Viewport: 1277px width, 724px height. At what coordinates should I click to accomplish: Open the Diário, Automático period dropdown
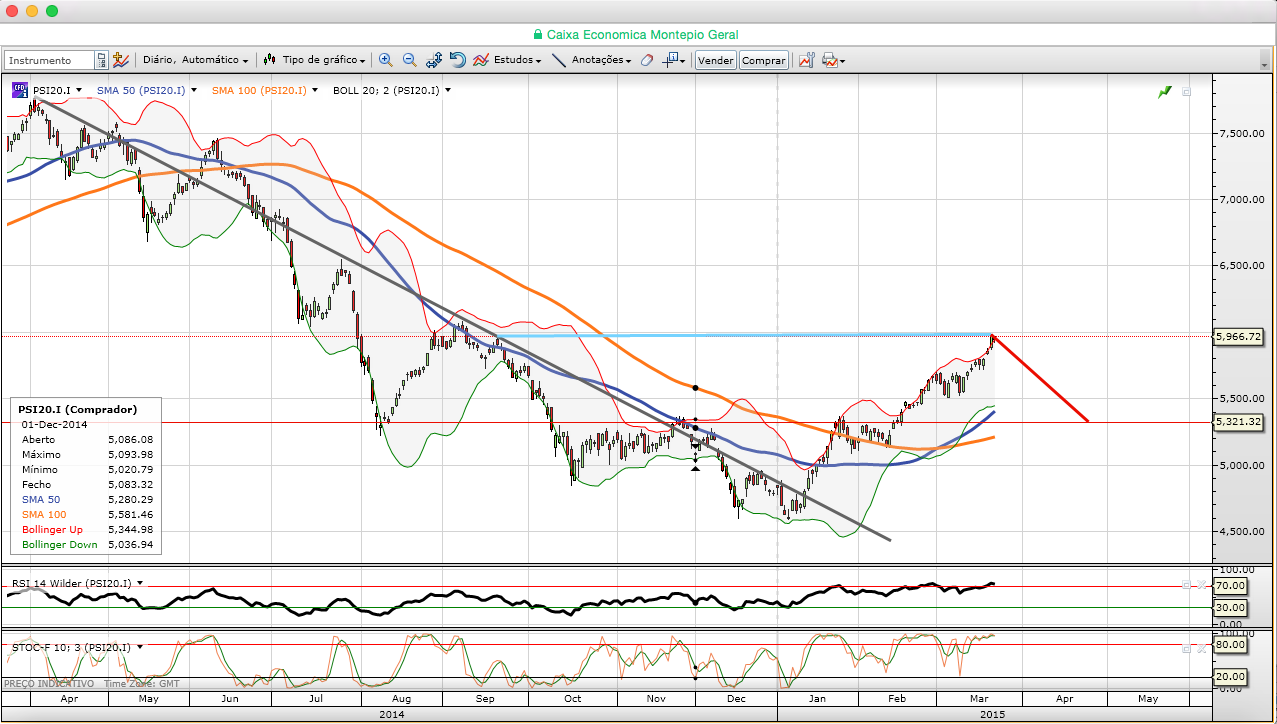[196, 60]
